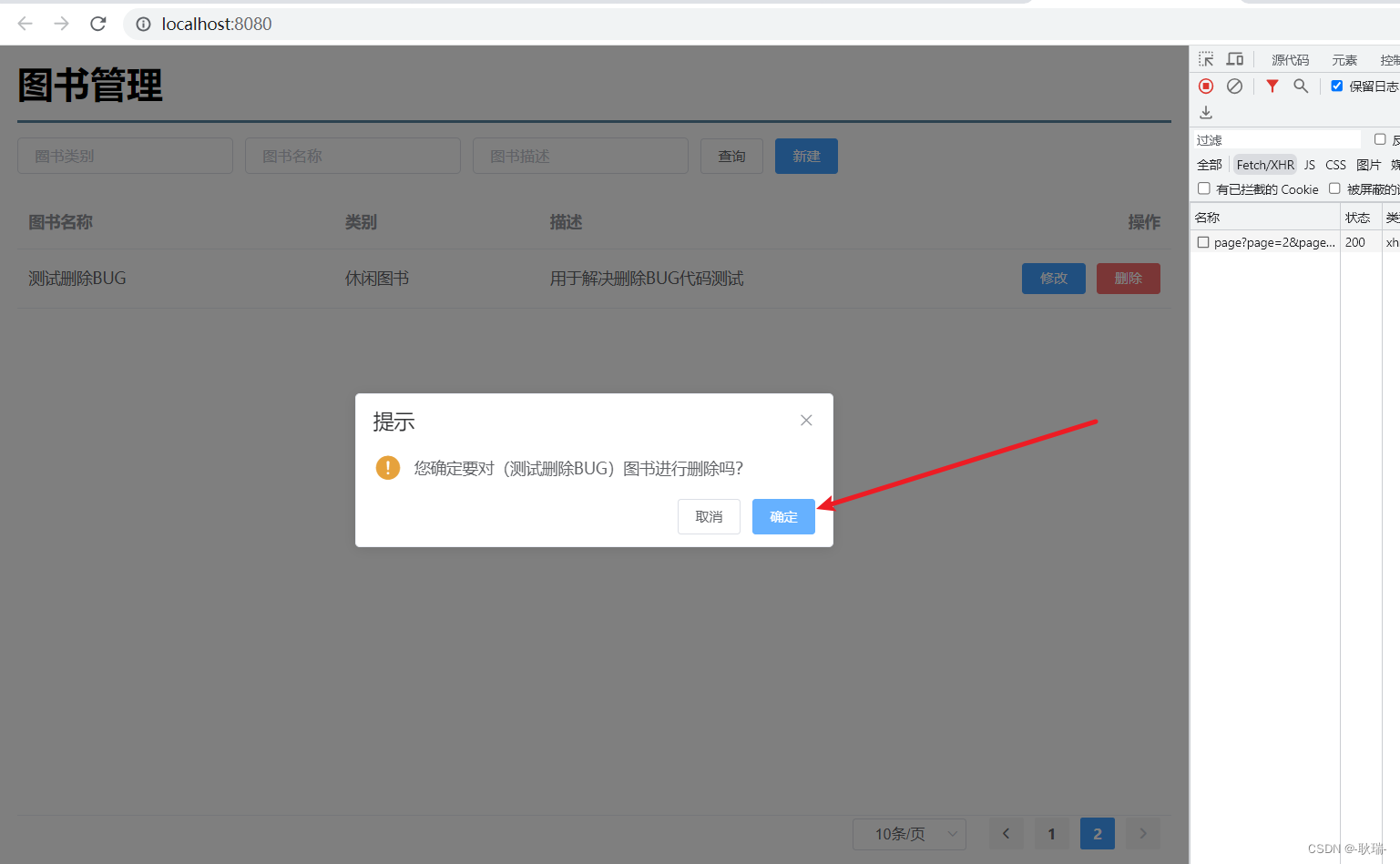The width and height of the screenshot is (1400, 864).
Task: Focus the 图书名称 input field
Action: 353,156
